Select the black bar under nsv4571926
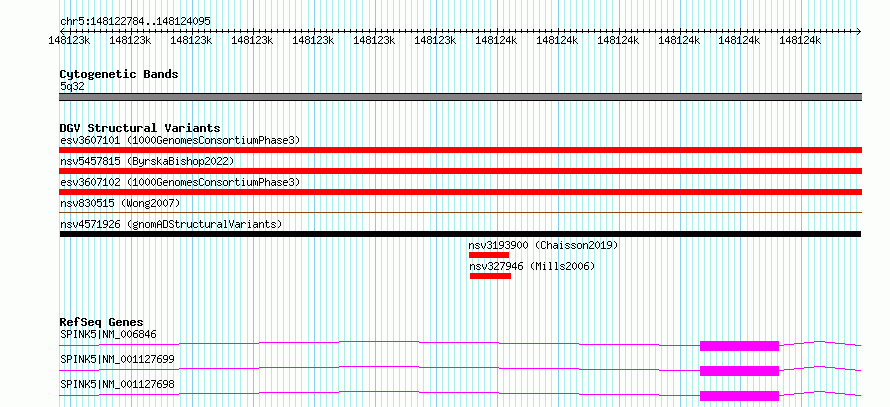 tap(460, 234)
